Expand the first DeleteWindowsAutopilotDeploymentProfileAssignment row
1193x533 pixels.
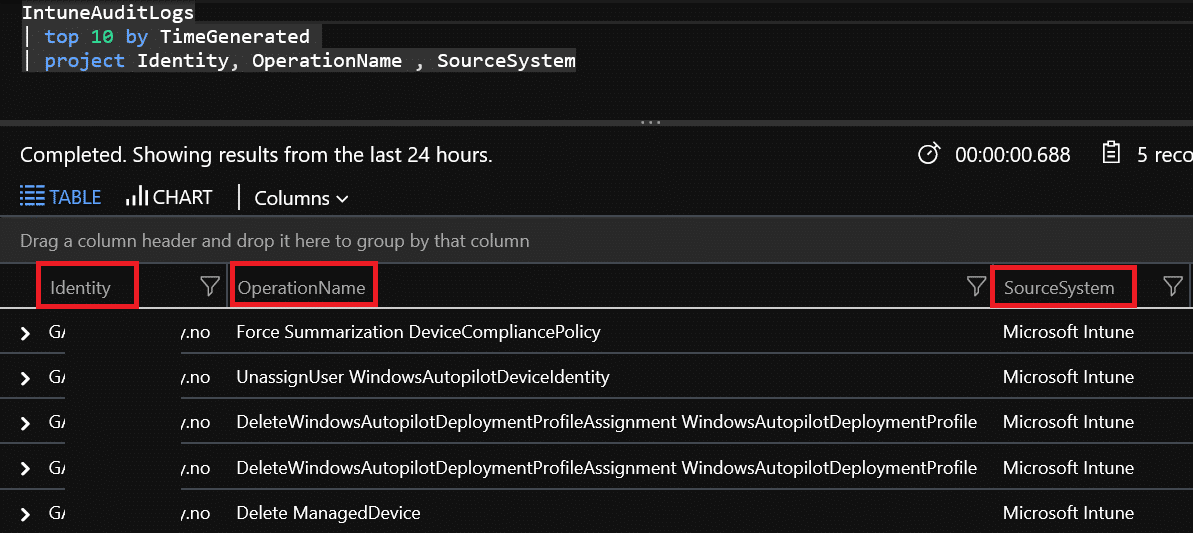click(25, 423)
